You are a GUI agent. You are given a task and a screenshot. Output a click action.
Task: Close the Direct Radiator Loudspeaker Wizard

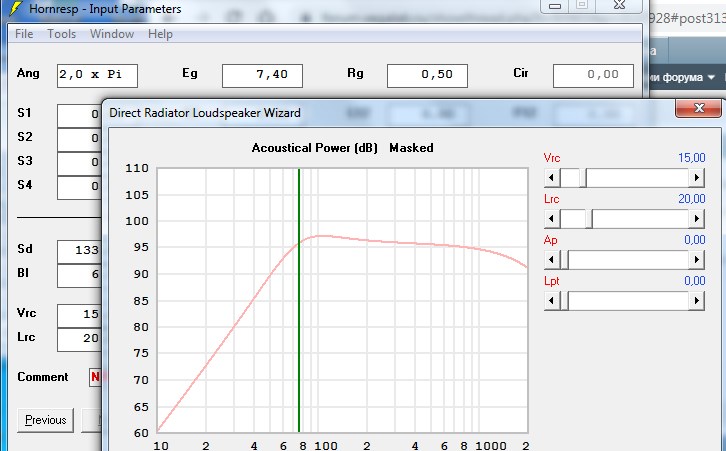pyautogui.click(x=698, y=108)
